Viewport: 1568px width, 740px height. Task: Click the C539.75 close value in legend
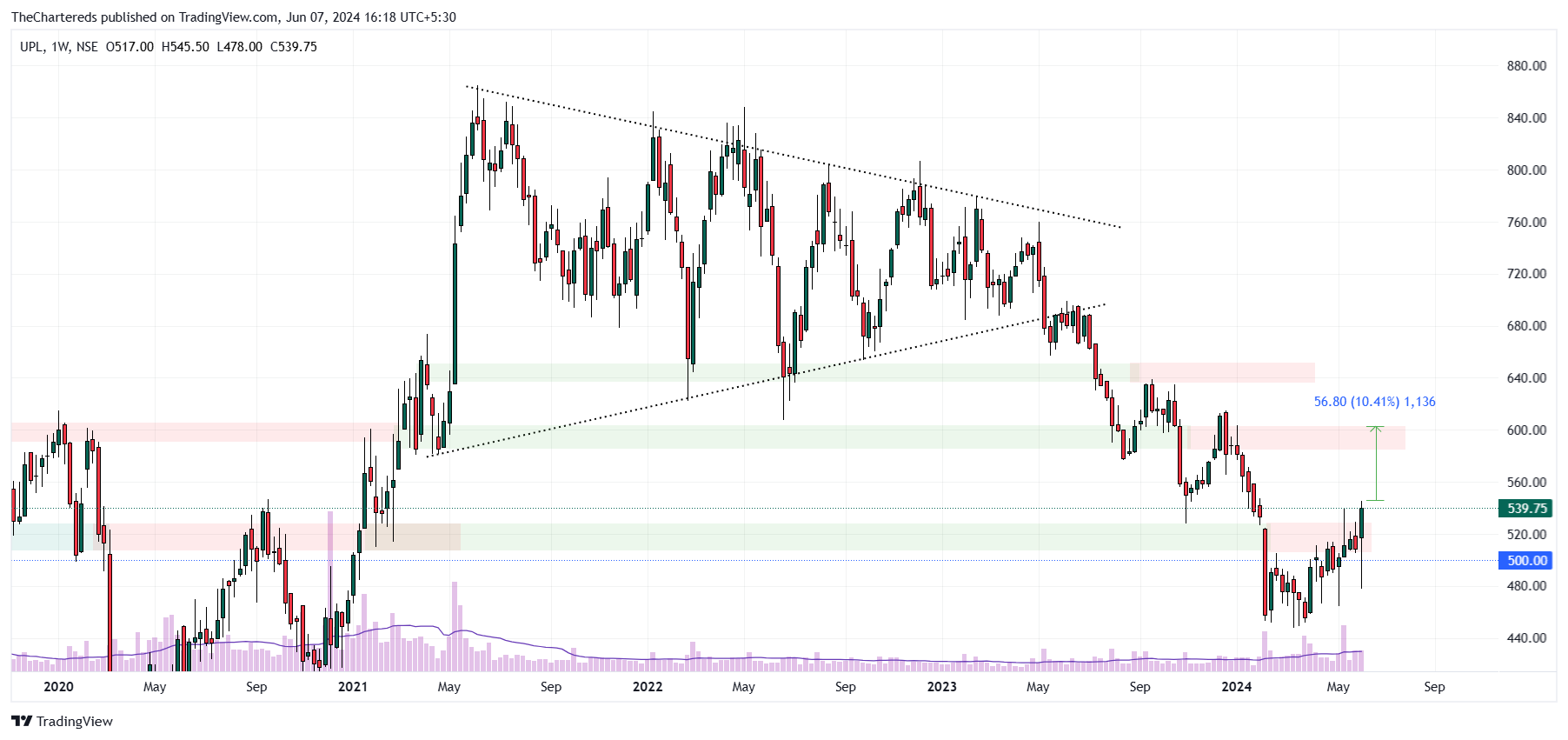[294, 47]
